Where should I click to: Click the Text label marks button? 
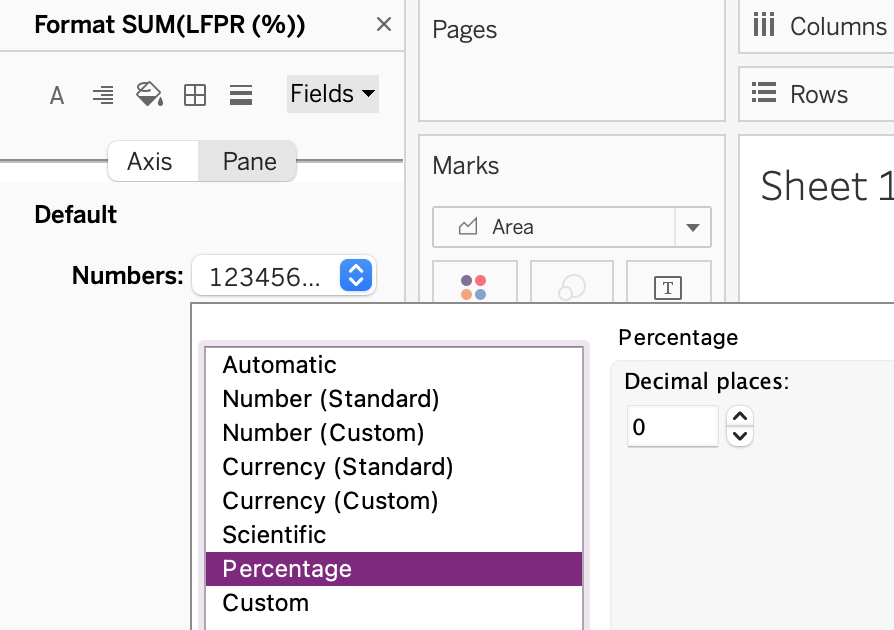(667, 287)
